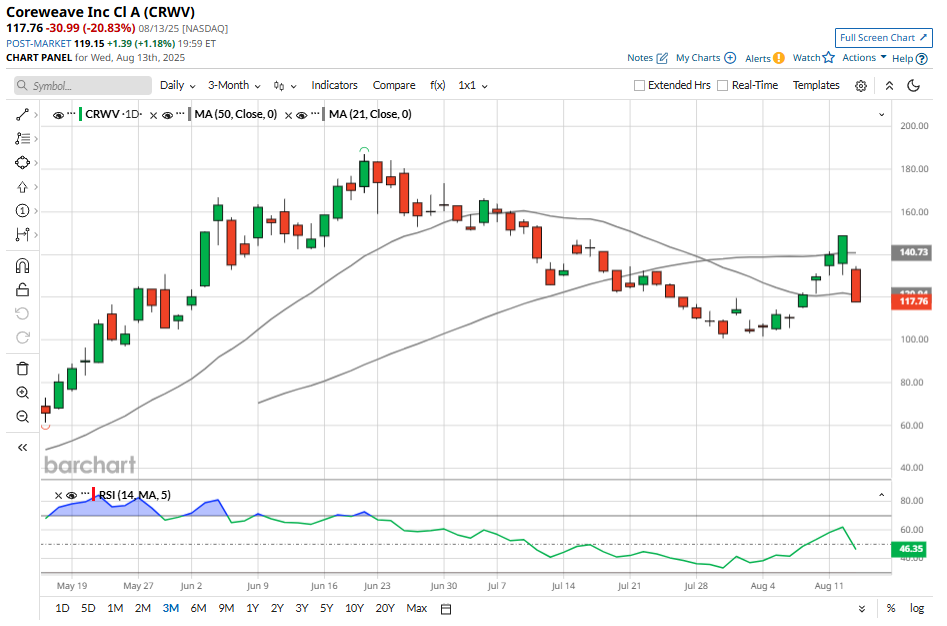
Task: Open the 3-Month period dropdown
Action: click(x=234, y=86)
